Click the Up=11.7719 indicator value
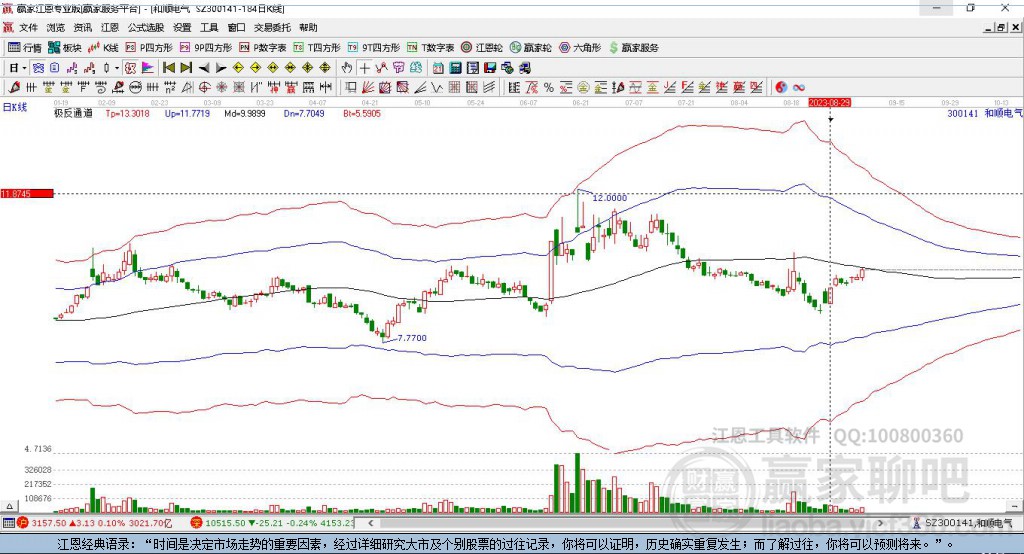Viewport: 1024px width, 554px height. tap(187, 113)
